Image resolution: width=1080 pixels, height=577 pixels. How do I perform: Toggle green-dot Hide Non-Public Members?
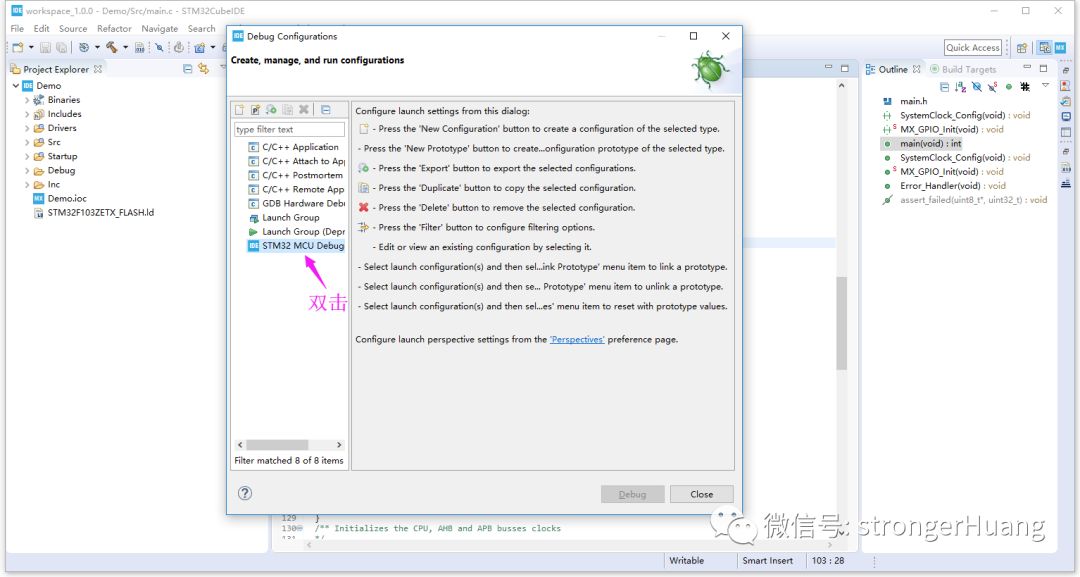pyautogui.click(x=1008, y=87)
